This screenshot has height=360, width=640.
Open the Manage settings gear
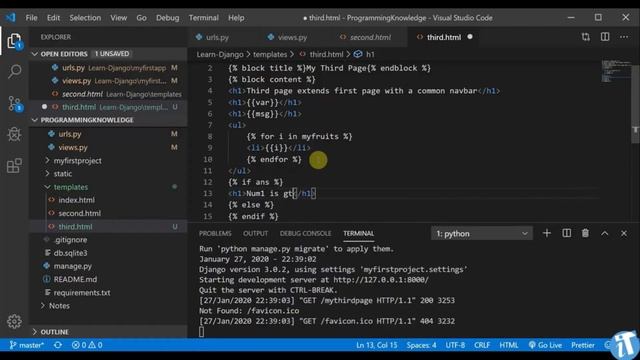(14, 322)
